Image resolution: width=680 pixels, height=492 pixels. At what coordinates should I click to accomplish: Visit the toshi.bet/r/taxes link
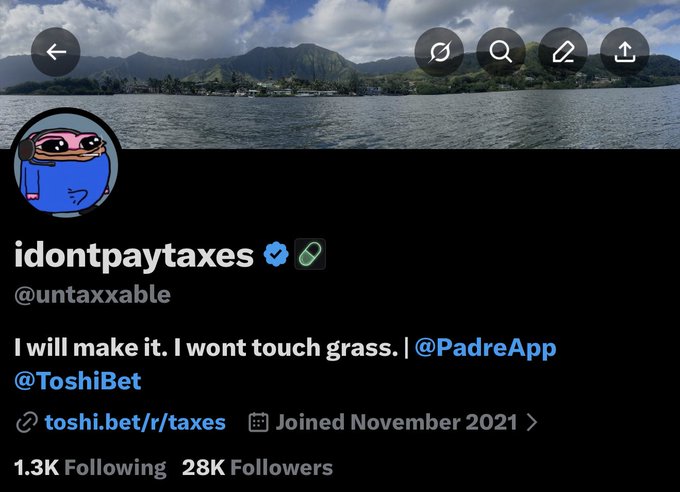tap(135, 422)
